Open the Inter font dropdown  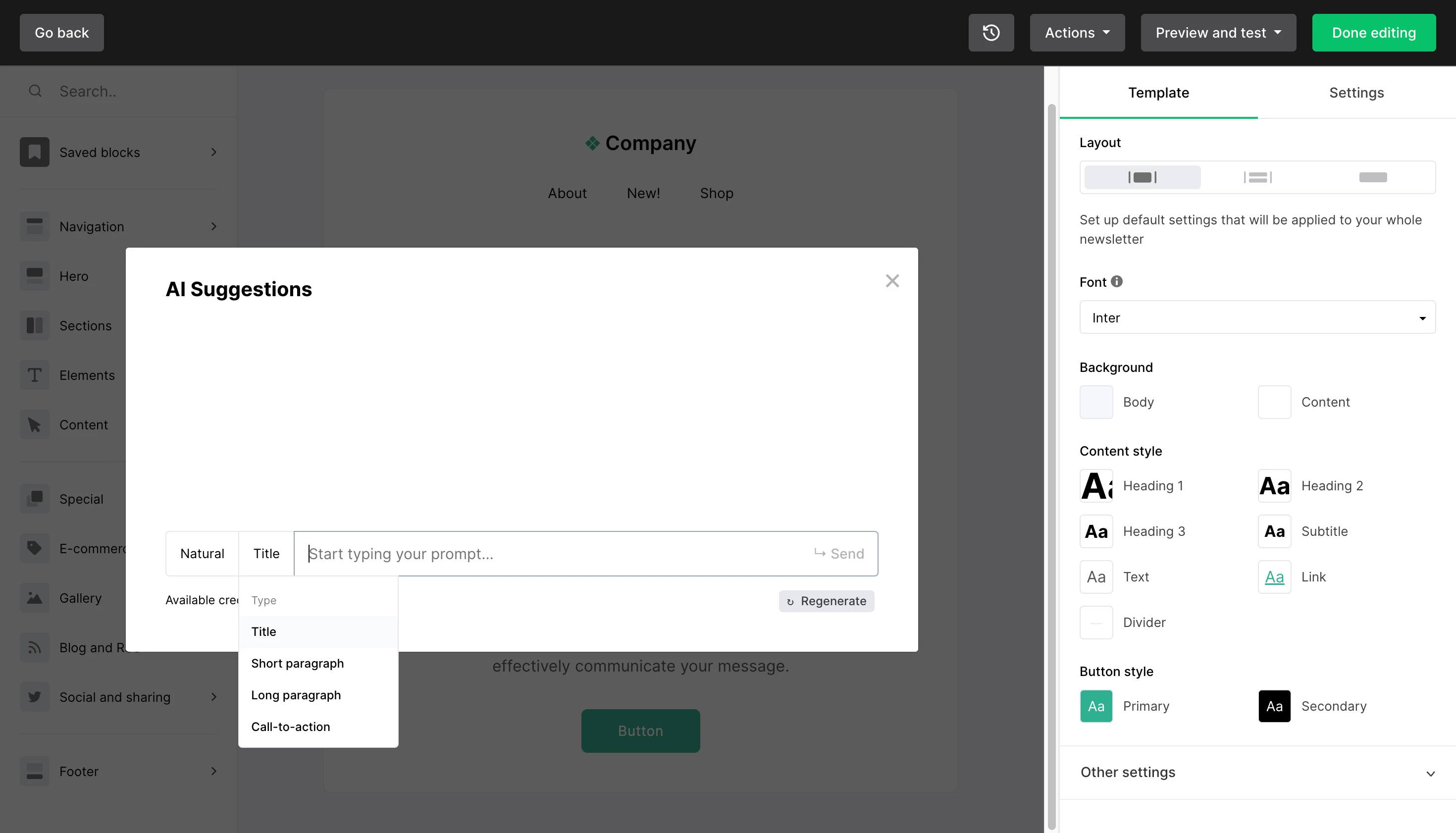[1257, 317]
